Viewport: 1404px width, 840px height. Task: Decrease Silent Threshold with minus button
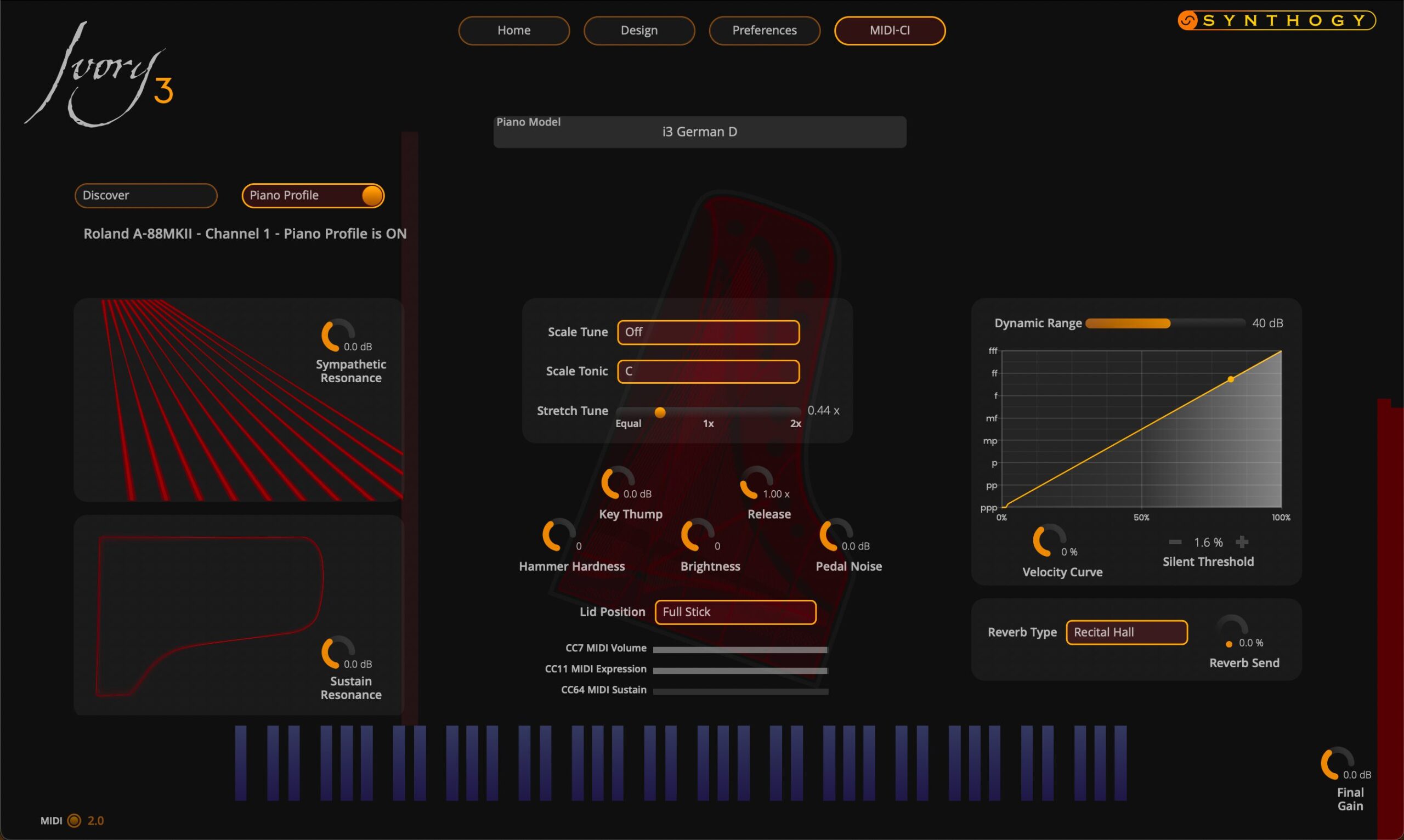click(x=1175, y=542)
